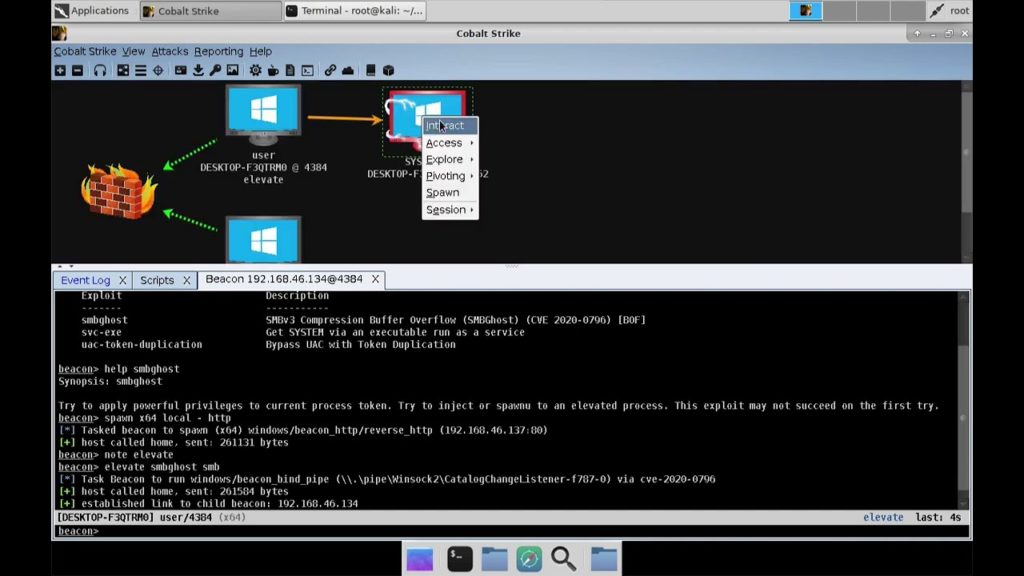1024x576 pixels.
Task: Select the Beacon 192.168.46.134@4384 tab
Action: (284, 279)
